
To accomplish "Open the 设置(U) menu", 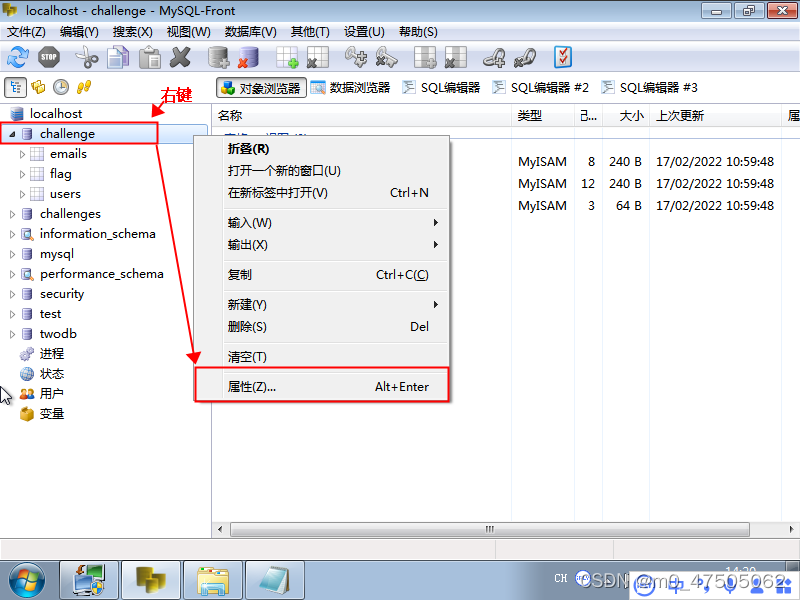I will [x=364, y=32].
